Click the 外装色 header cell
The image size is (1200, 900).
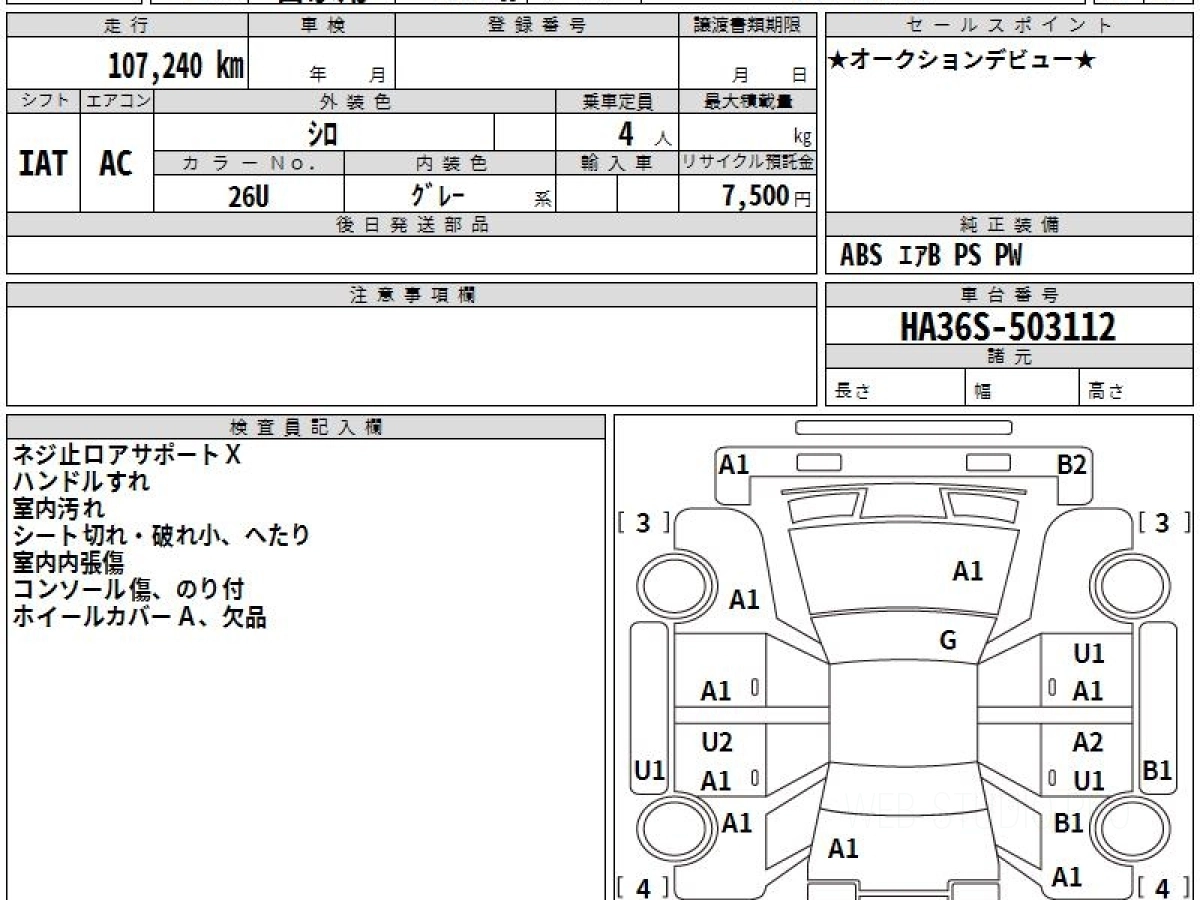[355, 101]
